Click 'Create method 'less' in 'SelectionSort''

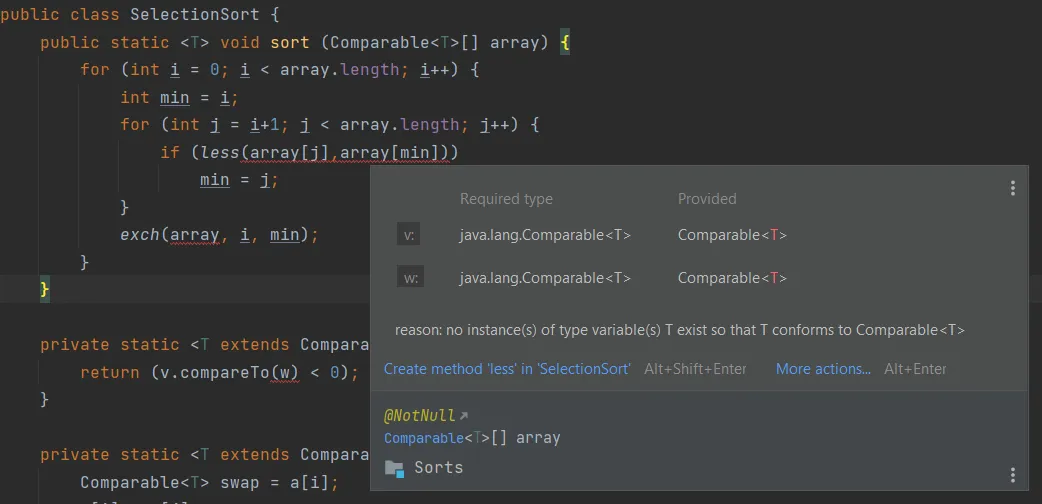click(507, 368)
